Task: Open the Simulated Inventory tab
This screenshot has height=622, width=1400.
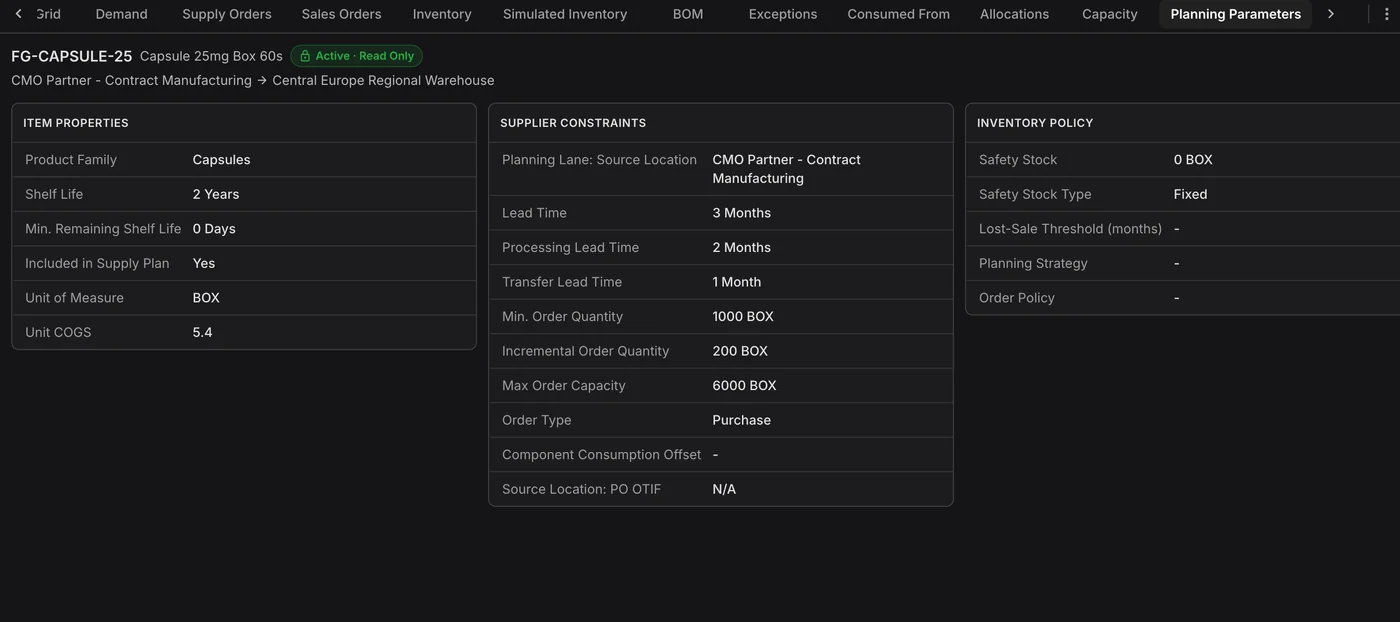Action: (565, 14)
